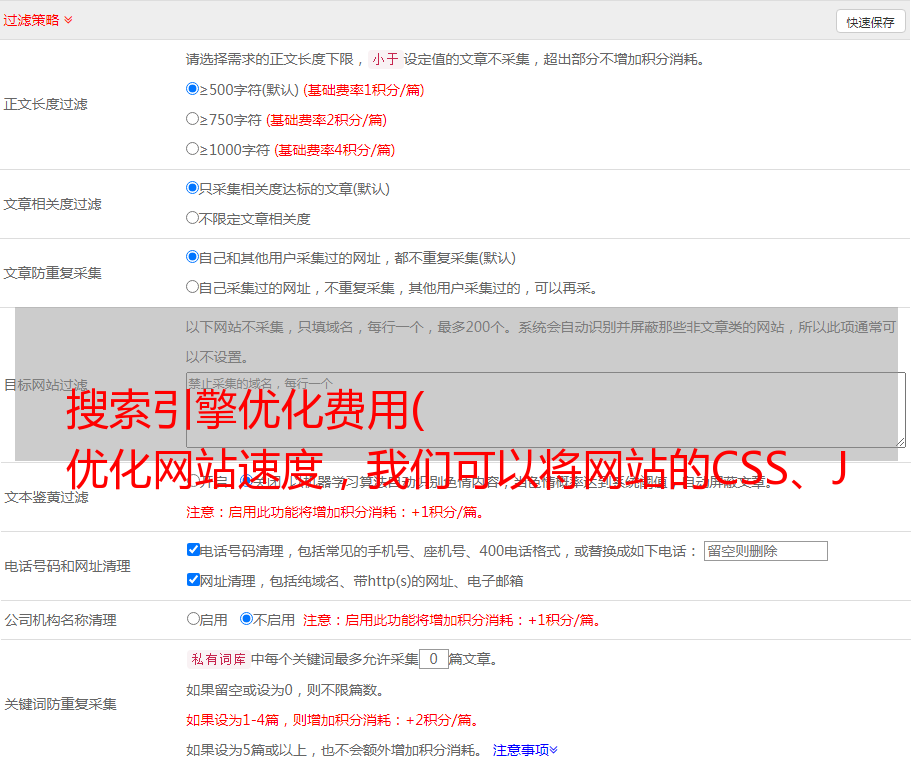Click the 文章防重复采集 row label
912x768 pixels.
[x=53, y=273]
